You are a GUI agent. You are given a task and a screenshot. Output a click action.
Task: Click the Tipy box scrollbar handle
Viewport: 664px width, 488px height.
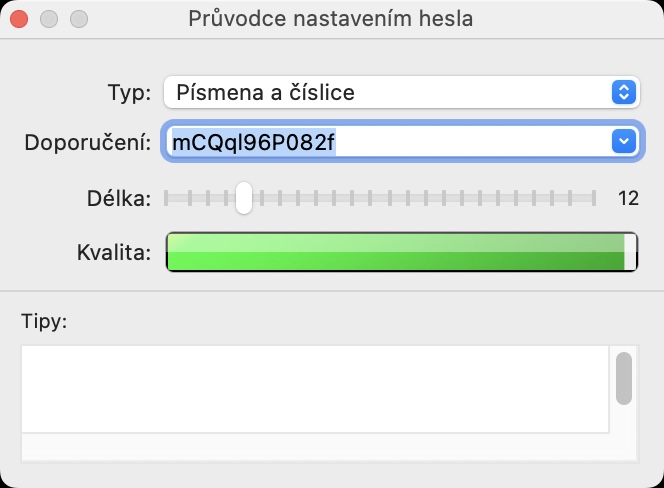point(624,378)
